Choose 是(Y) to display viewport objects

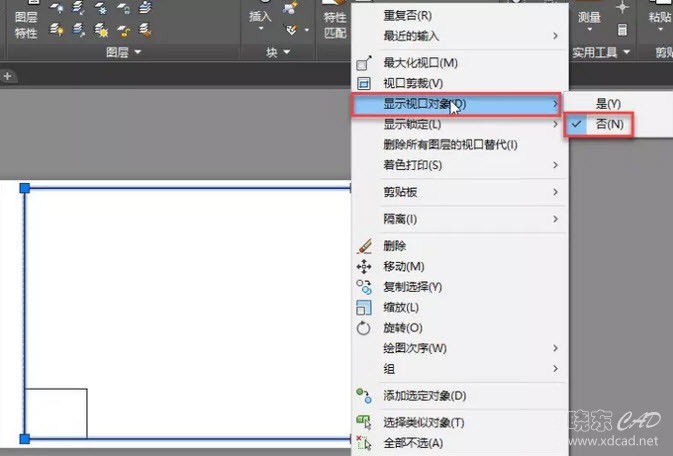tap(608, 104)
